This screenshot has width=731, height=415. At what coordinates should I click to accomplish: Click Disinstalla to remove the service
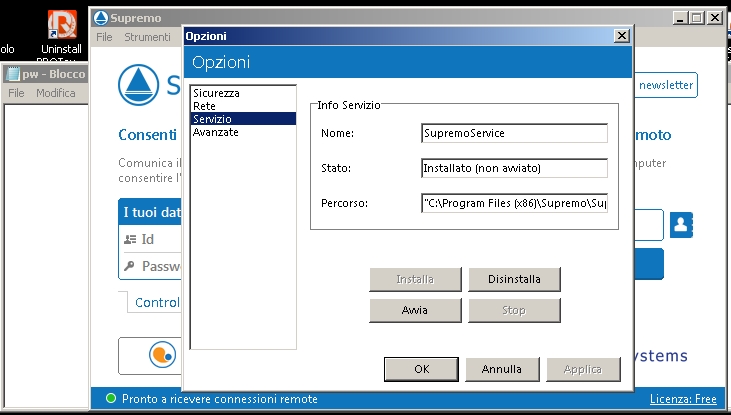tap(514, 279)
